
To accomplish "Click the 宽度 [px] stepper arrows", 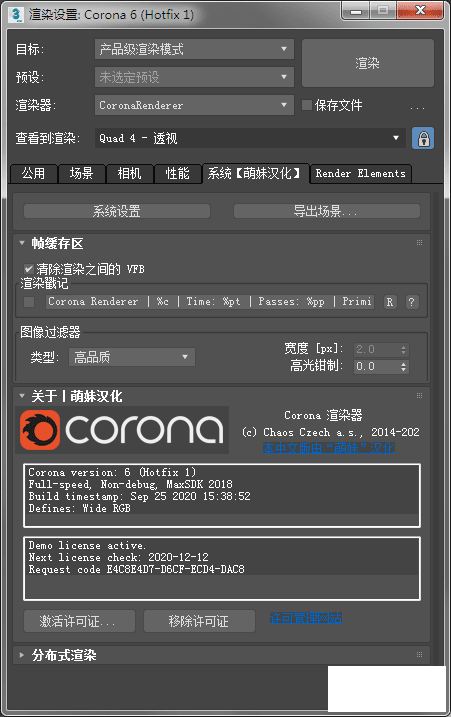I will coord(403,350).
